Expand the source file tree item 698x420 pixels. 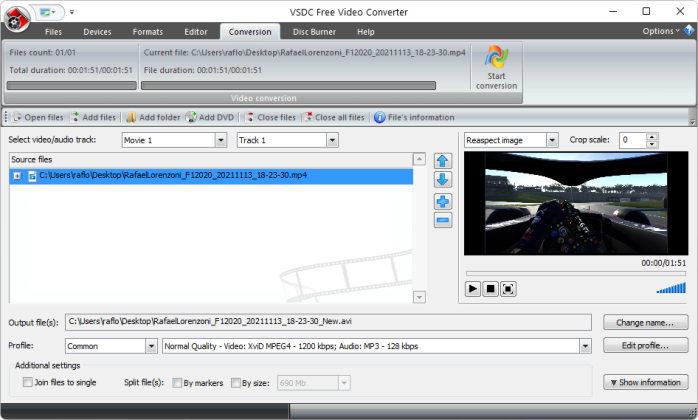click(17, 176)
